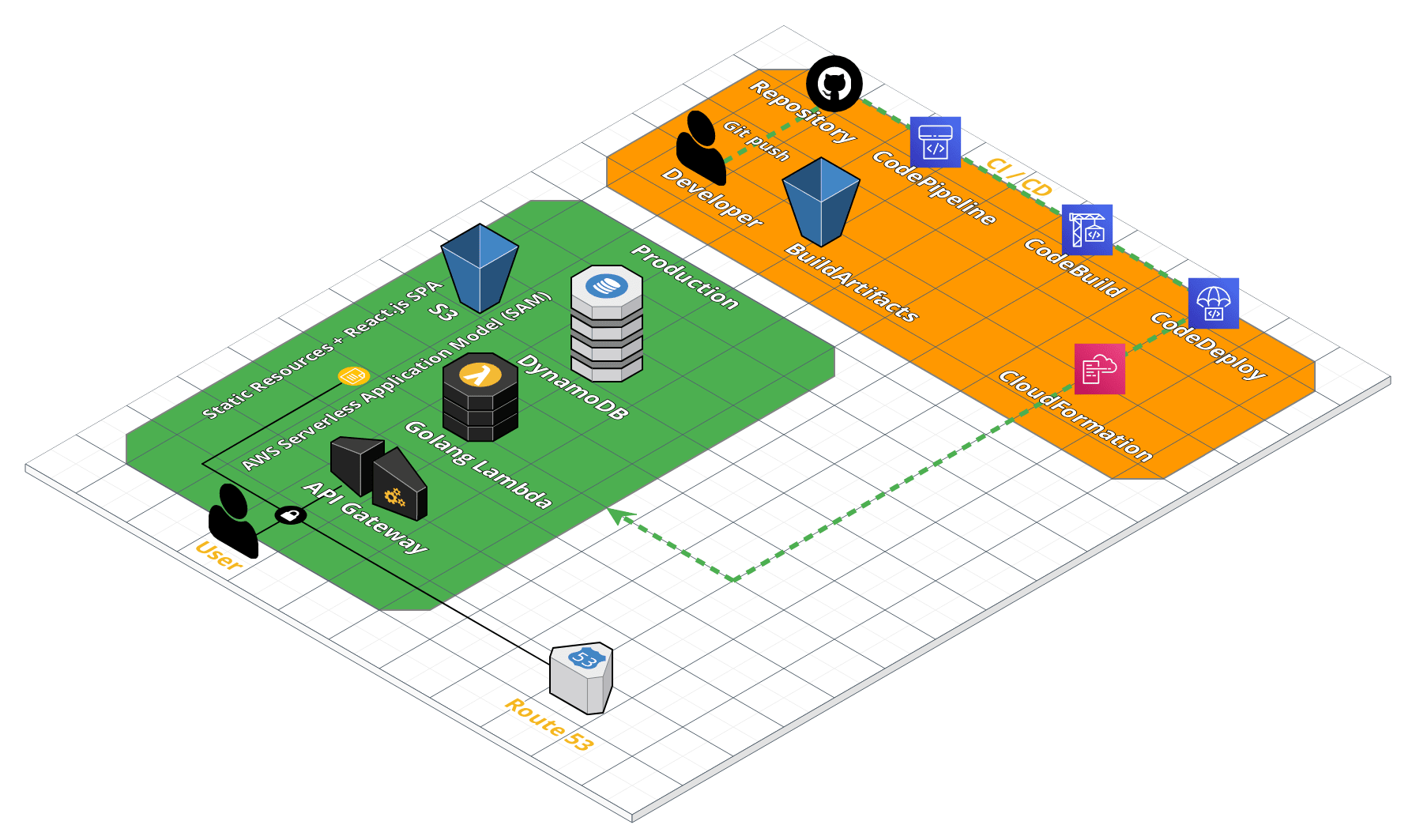Screen dimensions: 1416x840
Task: Select the 'CodeBuild' label
Action: tap(1075, 268)
